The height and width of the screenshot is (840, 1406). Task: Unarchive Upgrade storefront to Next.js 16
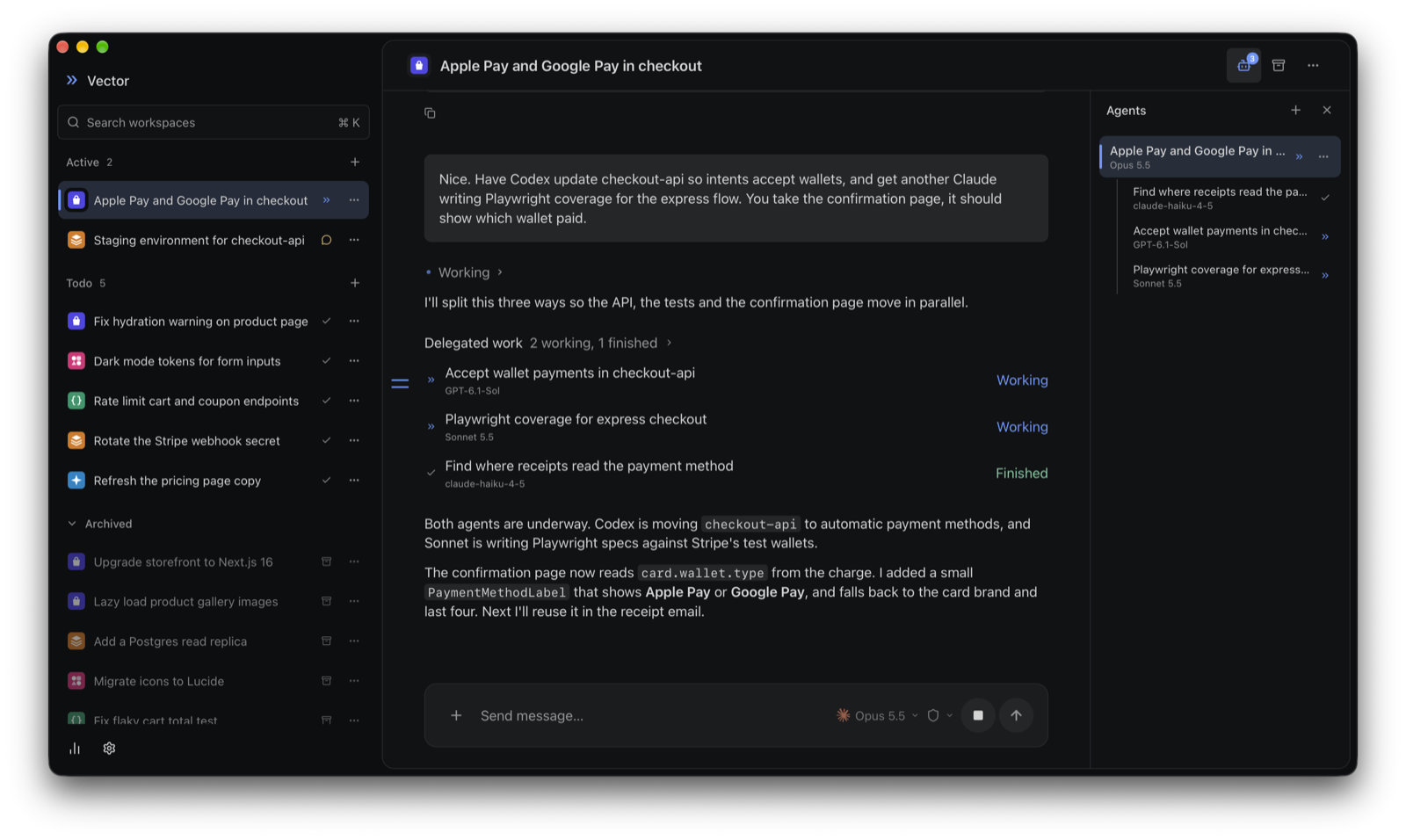pyautogui.click(x=326, y=561)
